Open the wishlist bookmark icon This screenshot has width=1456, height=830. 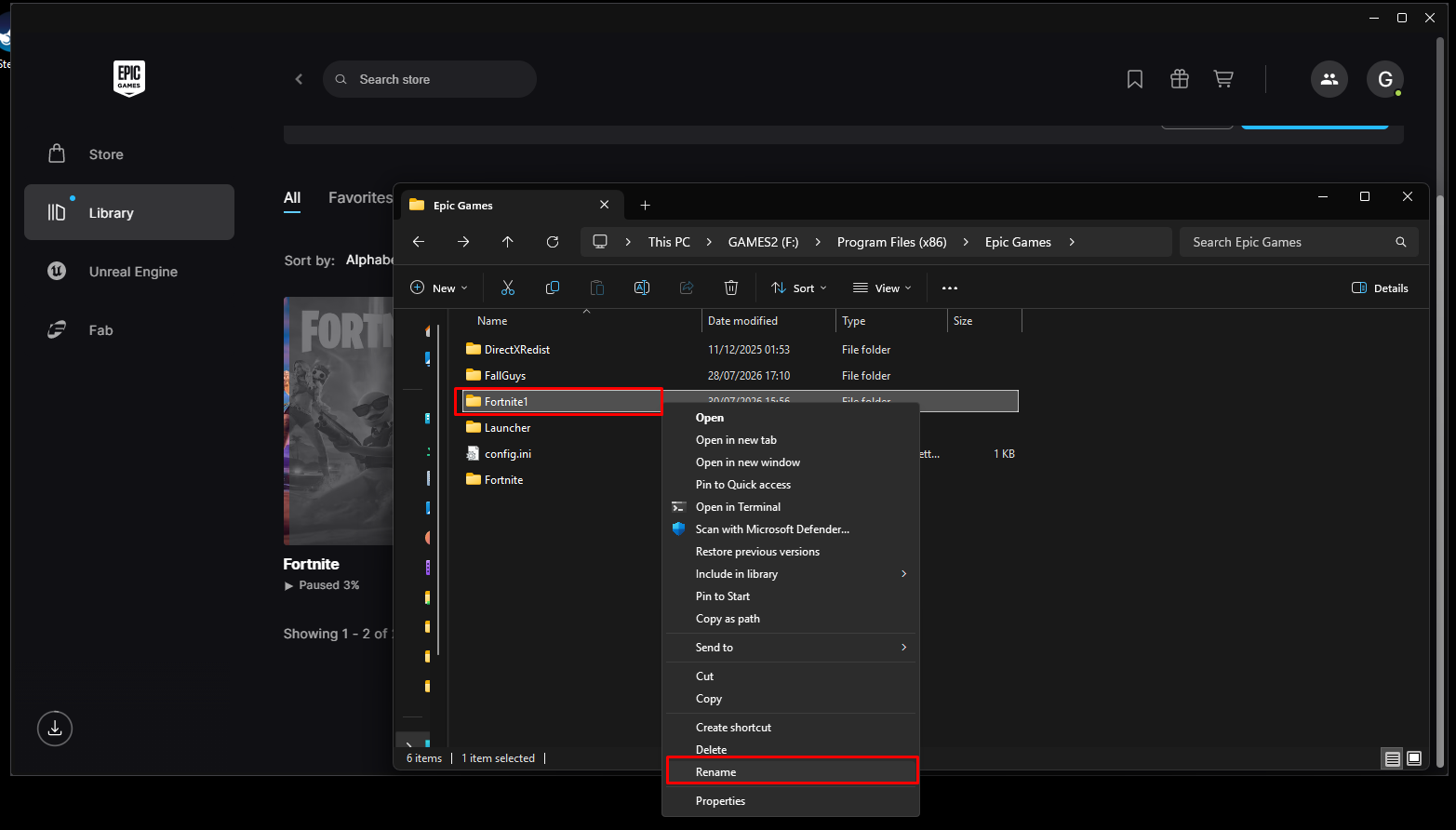point(1135,79)
